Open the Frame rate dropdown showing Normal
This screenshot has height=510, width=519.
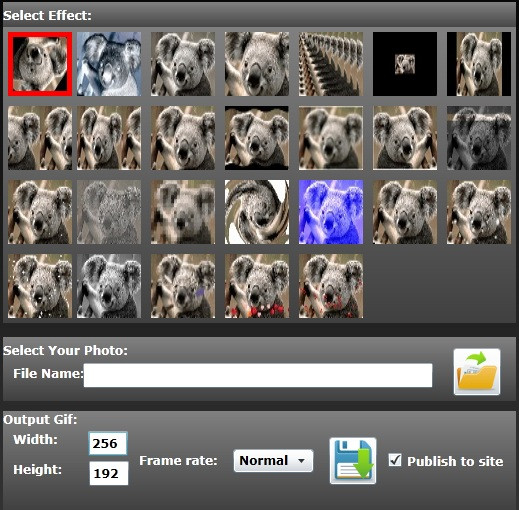coord(273,461)
